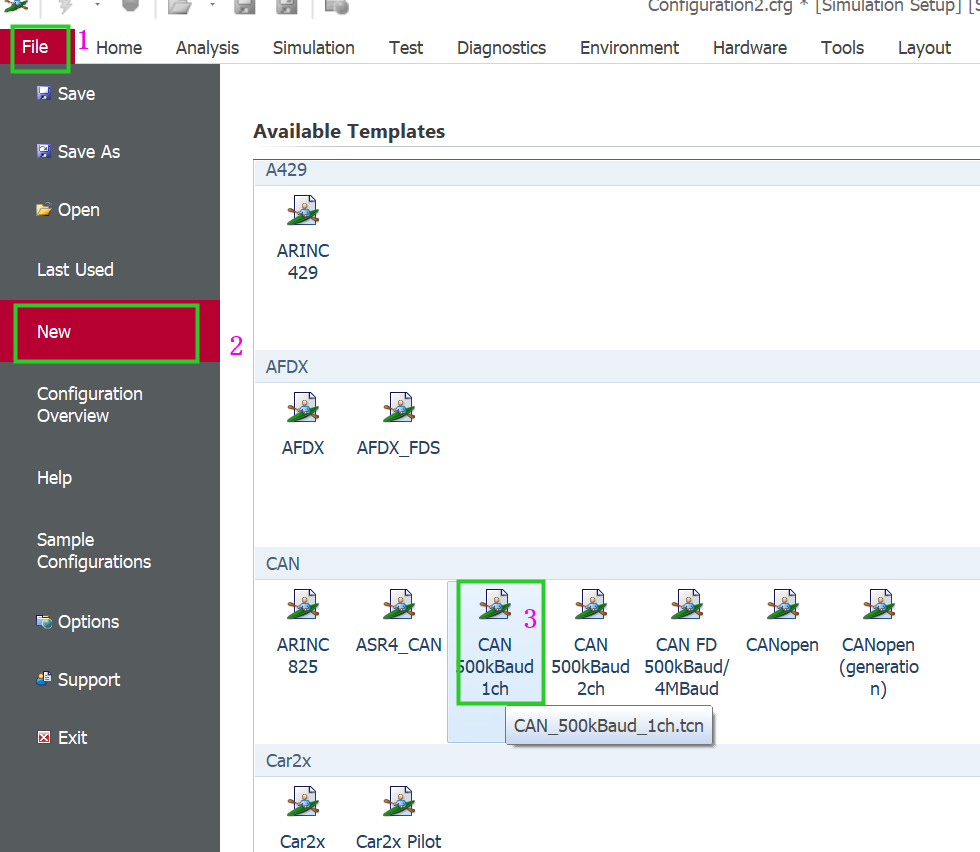The height and width of the screenshot is (852, 980).
Task: Open the Simulation ribbon tab
Action: (314, 48)
